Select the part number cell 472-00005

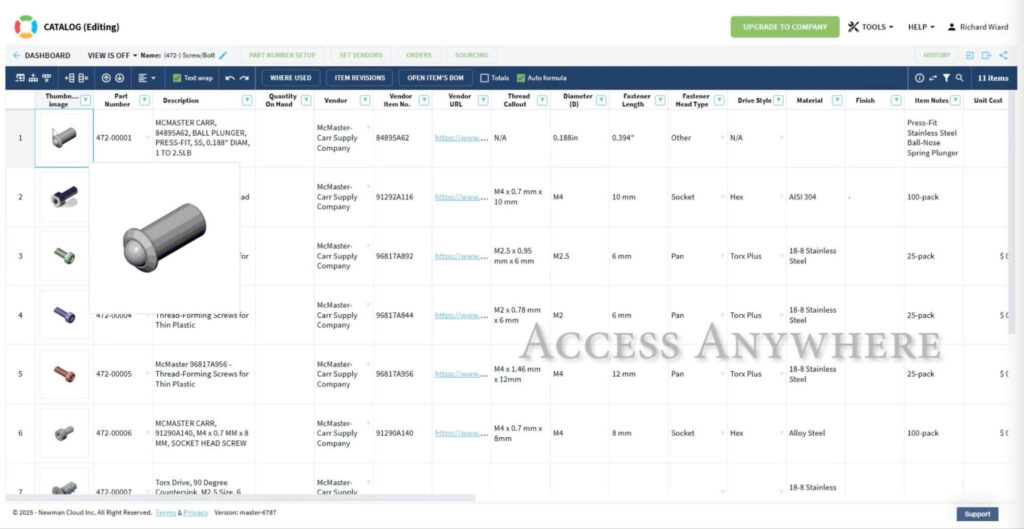(x=123, y=374)
